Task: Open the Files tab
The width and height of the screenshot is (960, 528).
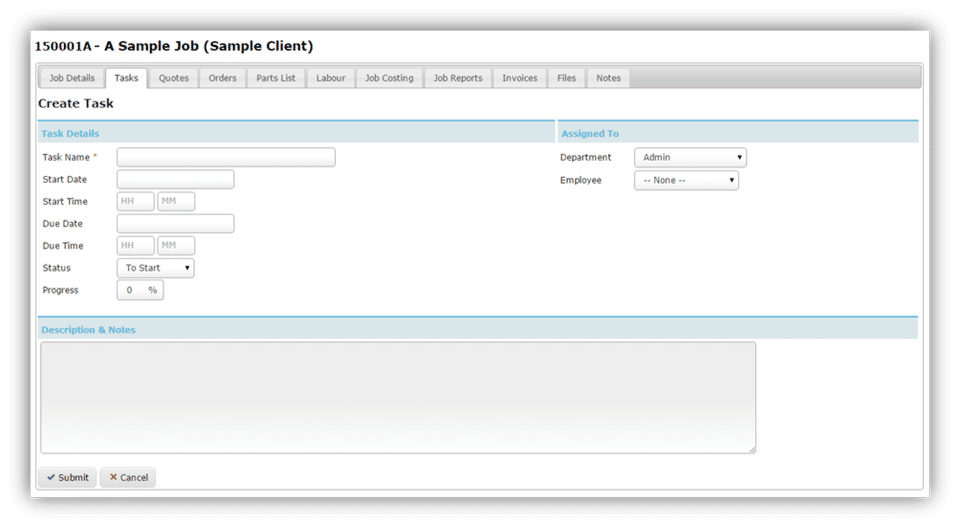Action: (566, 78)
